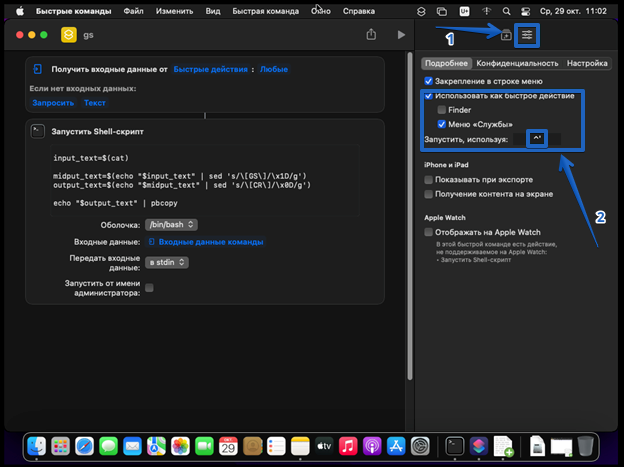This screenshot has height=467, width=624.
Task: Click the Share icon in the toolbar
Action: pos(372,34)
